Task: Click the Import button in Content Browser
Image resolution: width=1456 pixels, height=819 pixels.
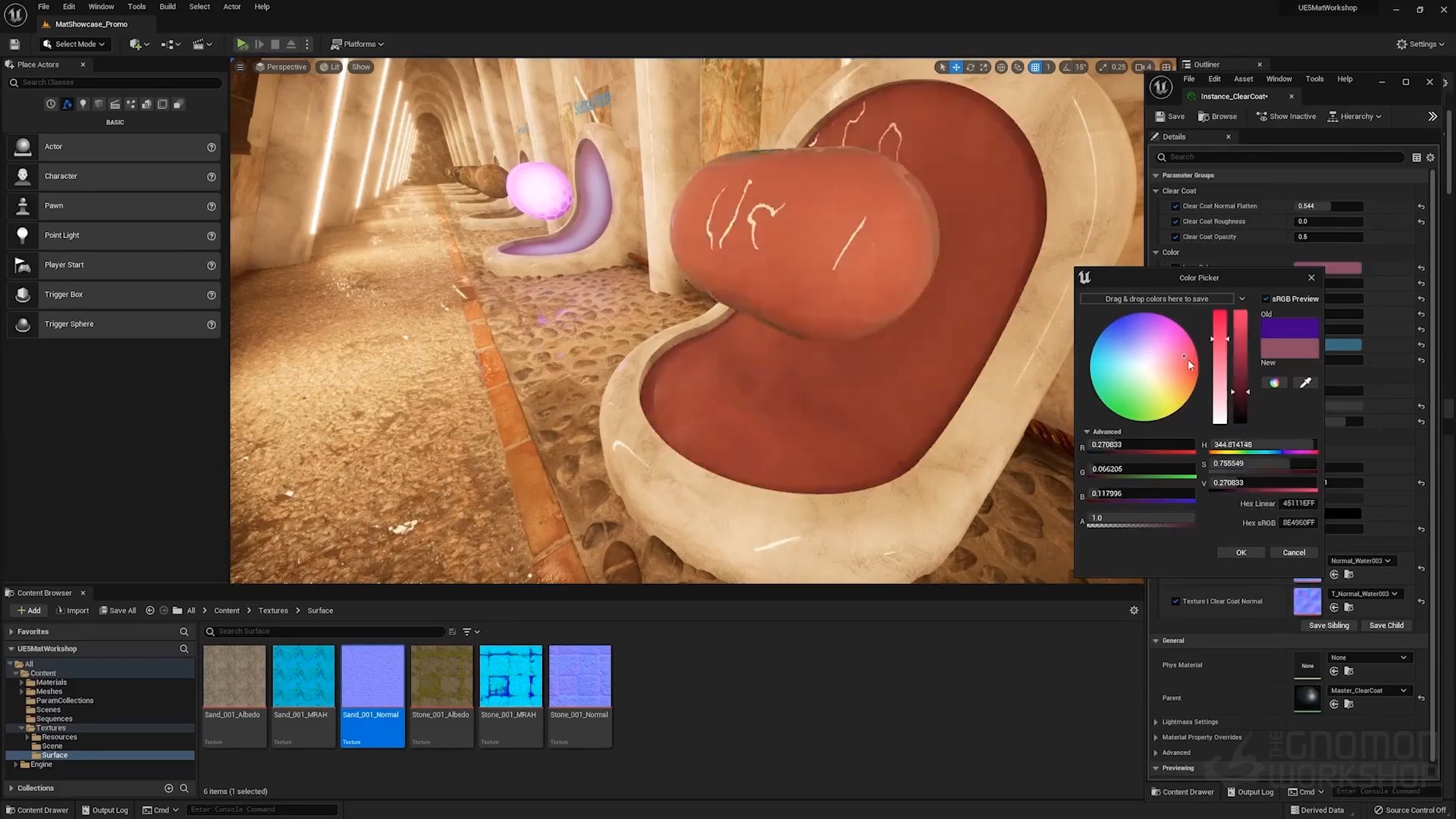Action: coord(73,610)
